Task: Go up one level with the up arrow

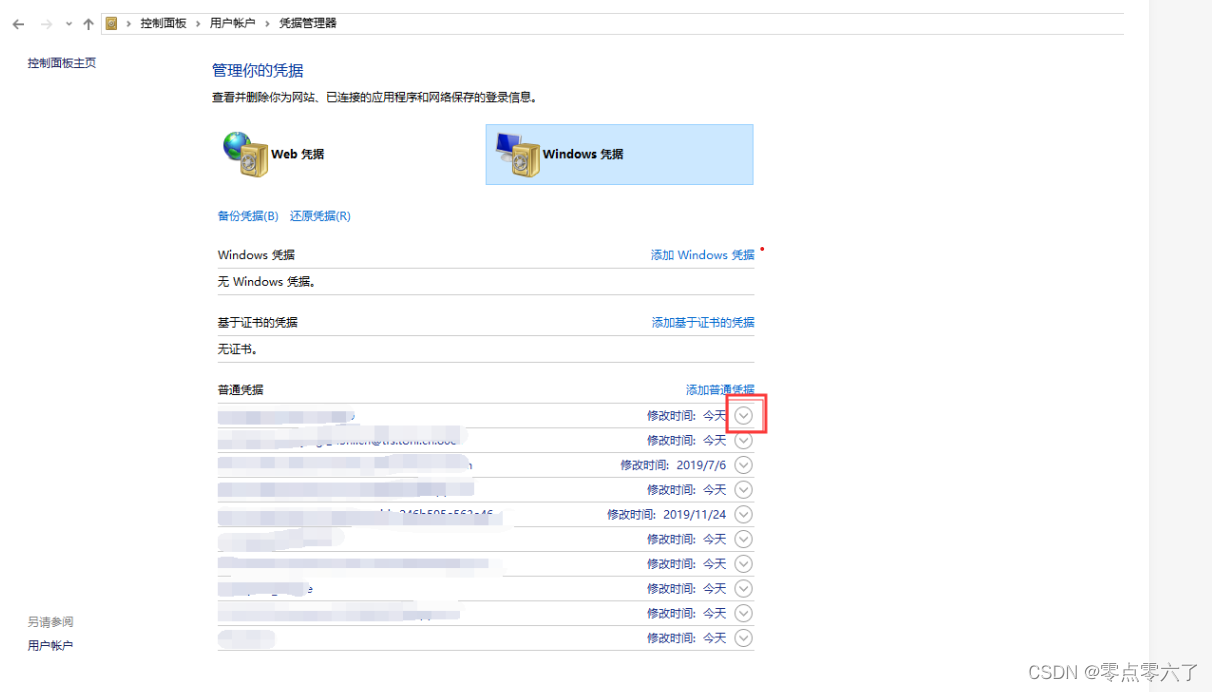Action: [88, 23]
